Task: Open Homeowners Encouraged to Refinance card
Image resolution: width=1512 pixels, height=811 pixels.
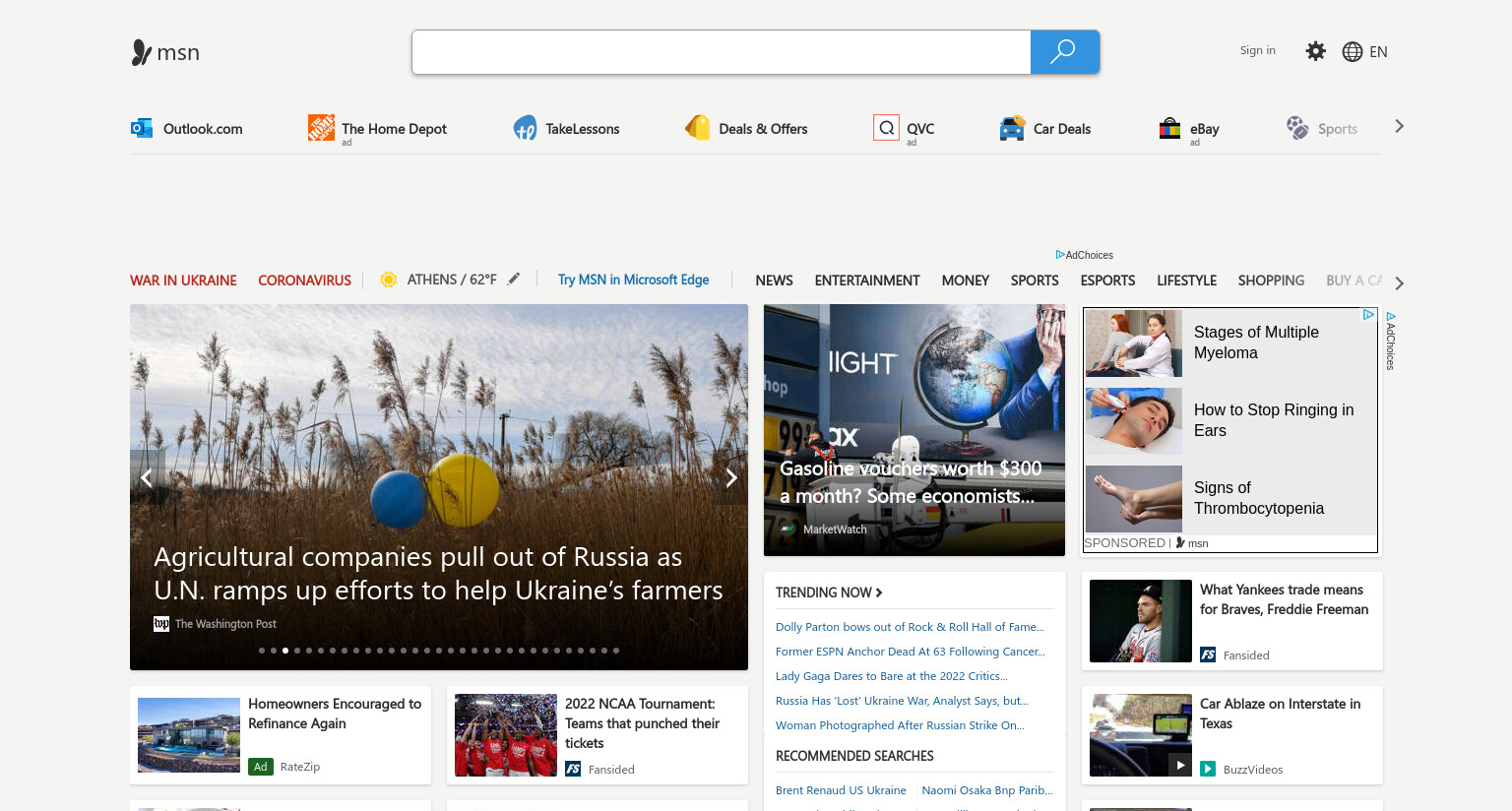Action: pyautogui.click(x=281, y=735)
